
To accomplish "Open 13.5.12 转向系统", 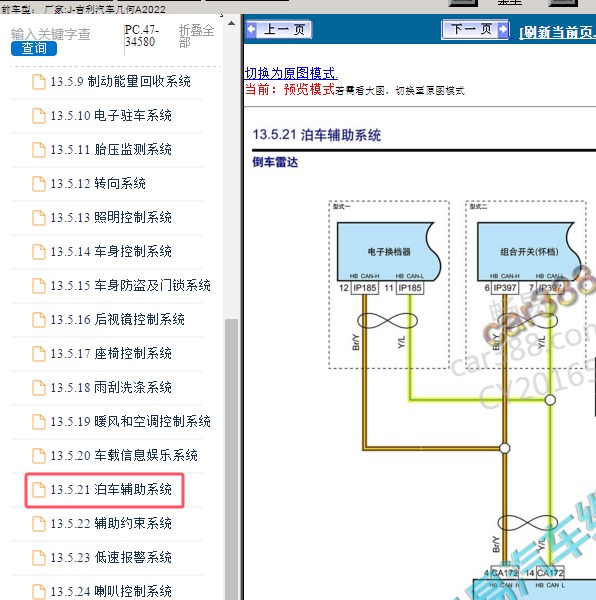I will click(98, 184).
